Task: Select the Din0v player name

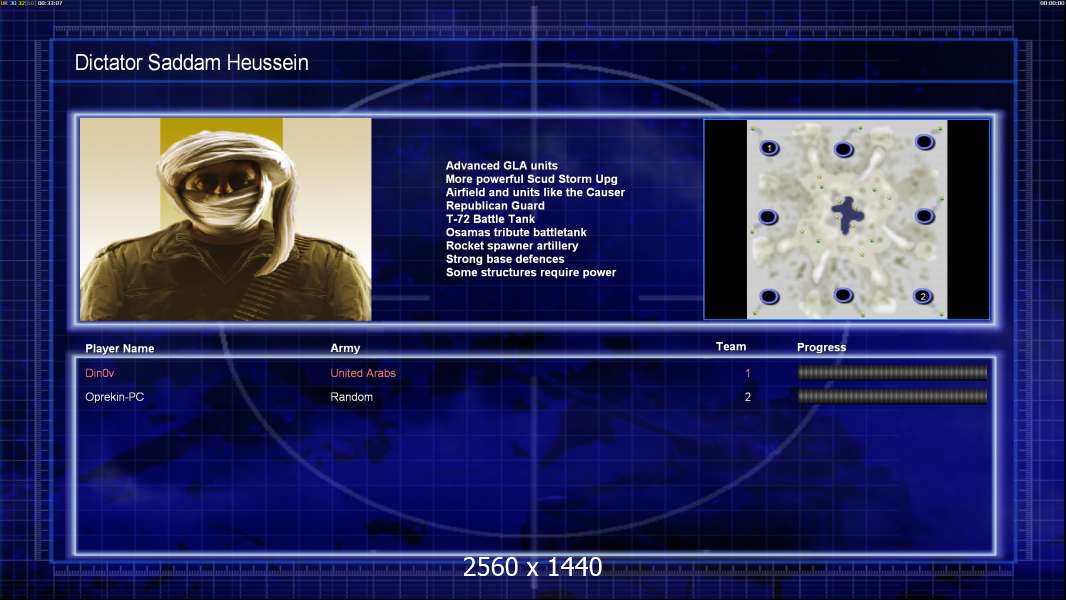Action: point(101,374)
